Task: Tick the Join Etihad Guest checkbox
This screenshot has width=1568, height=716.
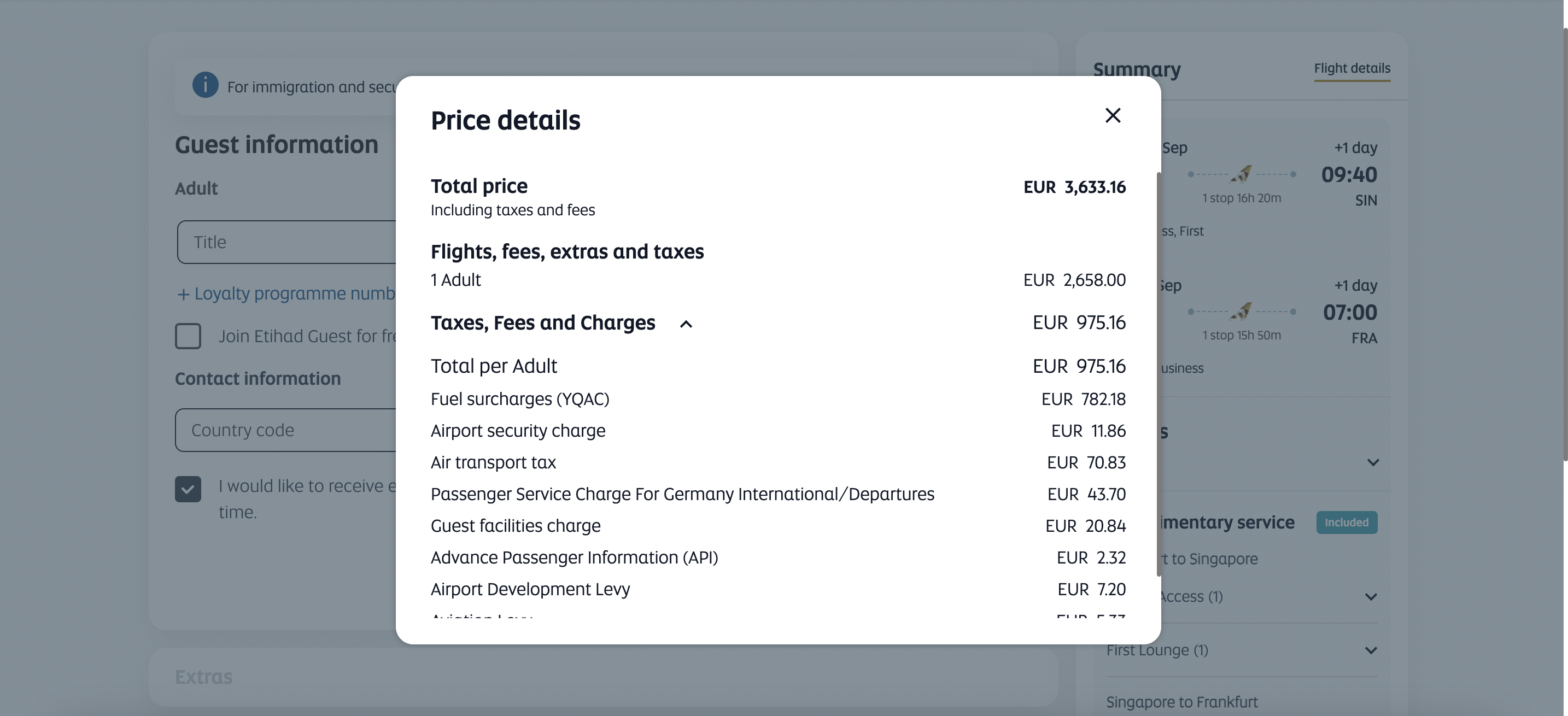Action: [188, 336]
